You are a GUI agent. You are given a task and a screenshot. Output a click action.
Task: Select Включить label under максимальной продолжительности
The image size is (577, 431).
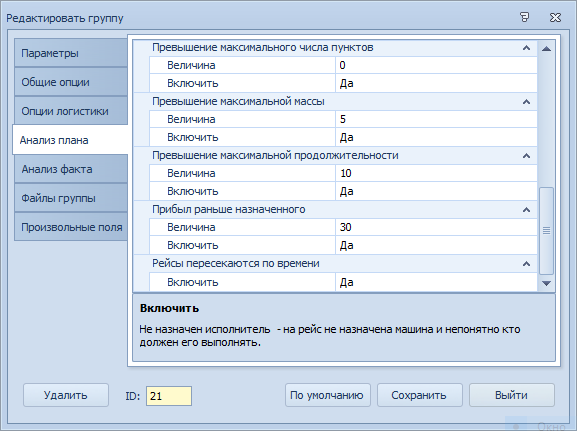tap(192, 191)
